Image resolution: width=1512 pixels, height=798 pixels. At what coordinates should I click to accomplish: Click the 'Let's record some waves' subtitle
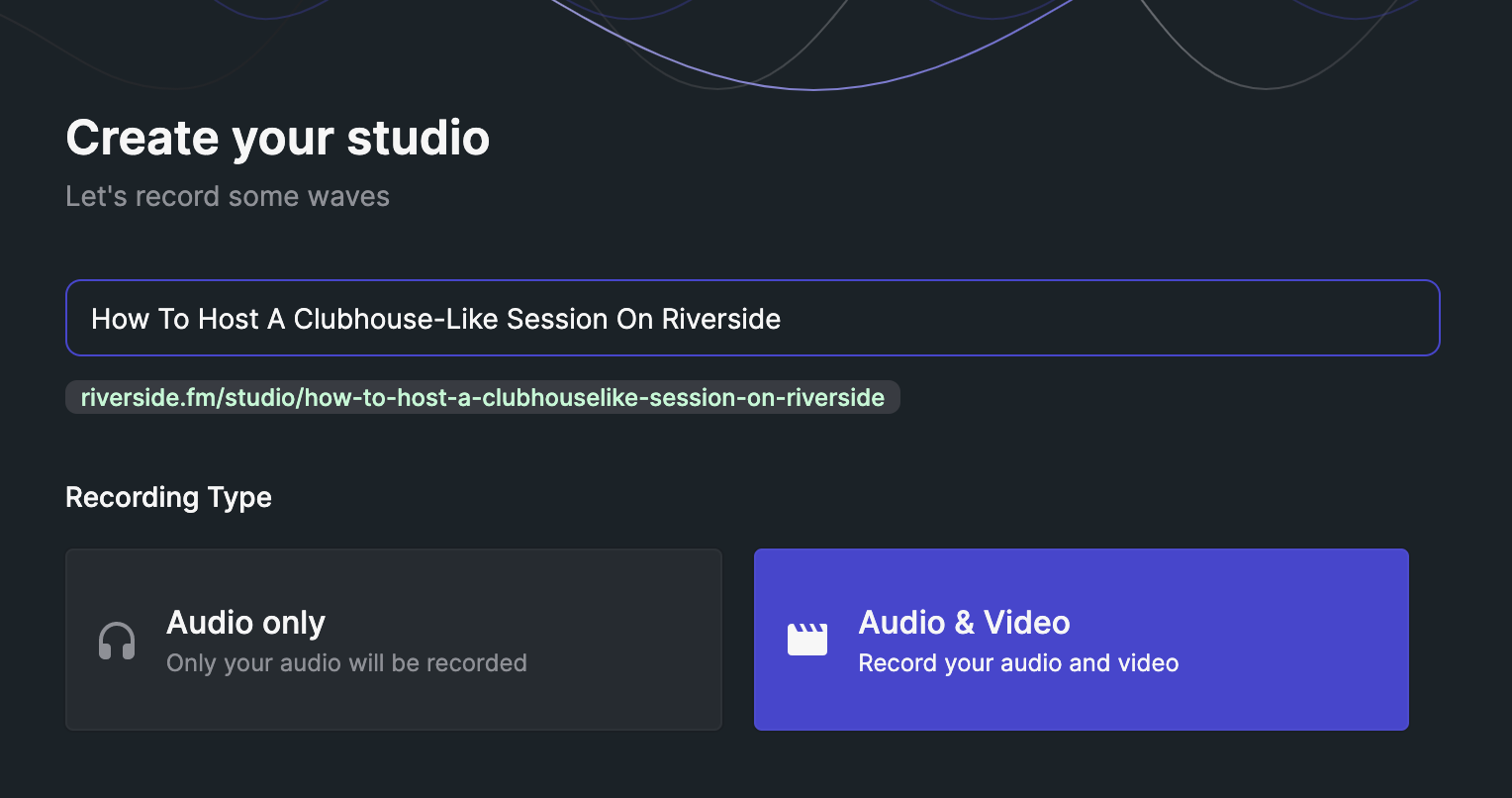pos(228,196)
